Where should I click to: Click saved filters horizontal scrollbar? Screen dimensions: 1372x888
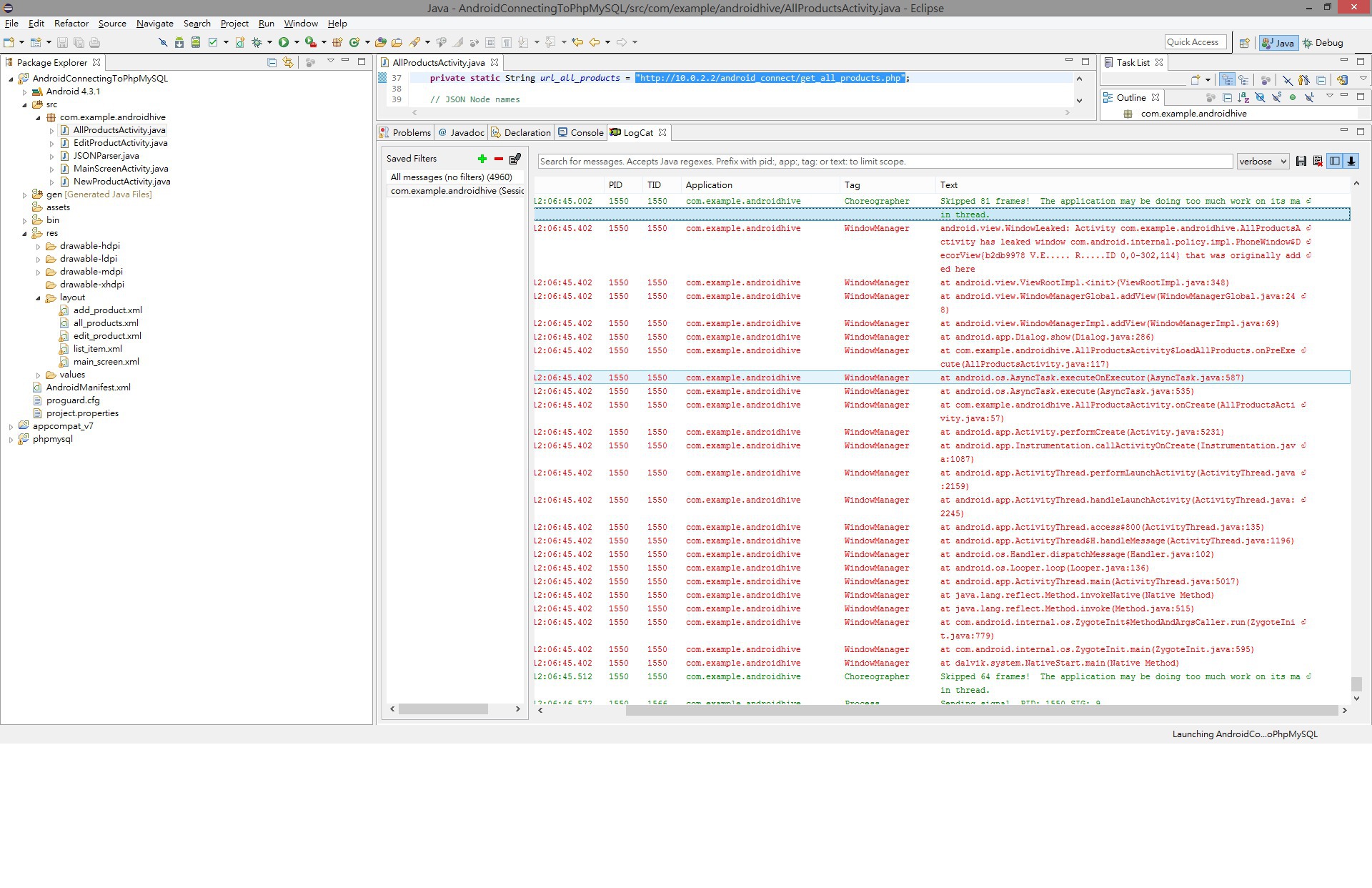coord(443,709)
